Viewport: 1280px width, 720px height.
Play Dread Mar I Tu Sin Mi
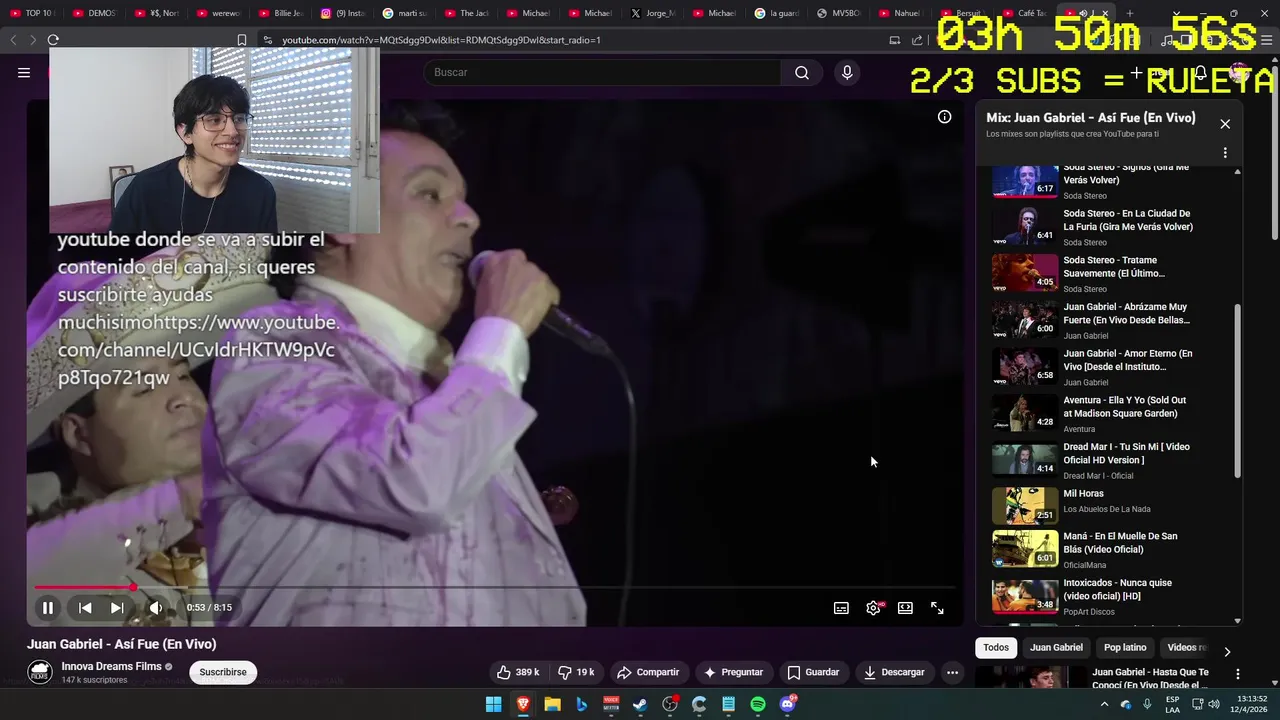tap(1106, 460)
